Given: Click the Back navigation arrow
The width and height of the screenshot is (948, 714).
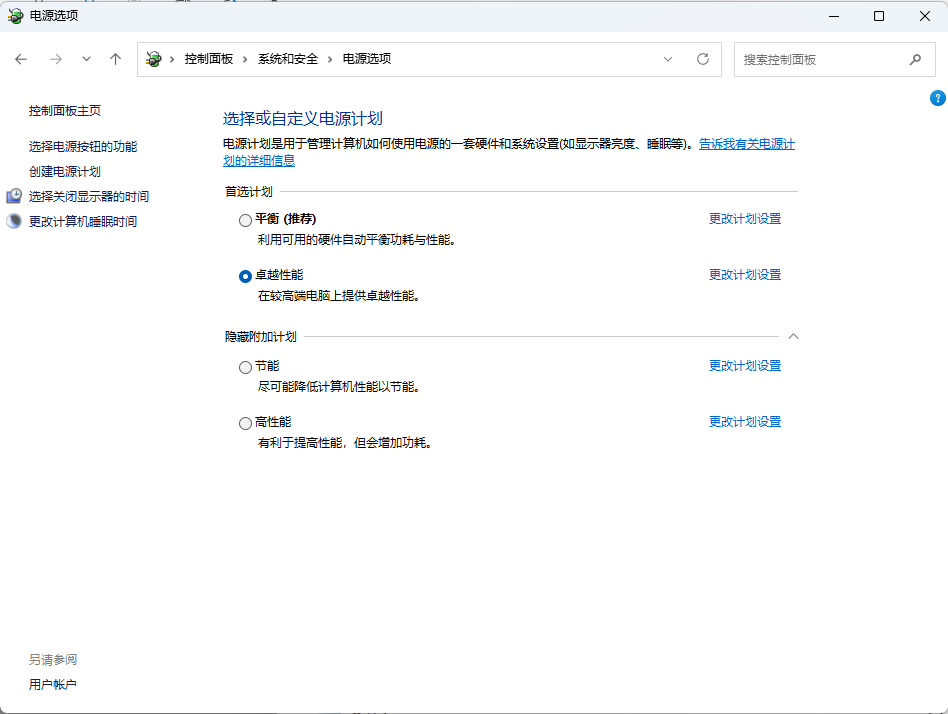Looking at the screenshot, I should pyautogui.click(x=22, y=59).
